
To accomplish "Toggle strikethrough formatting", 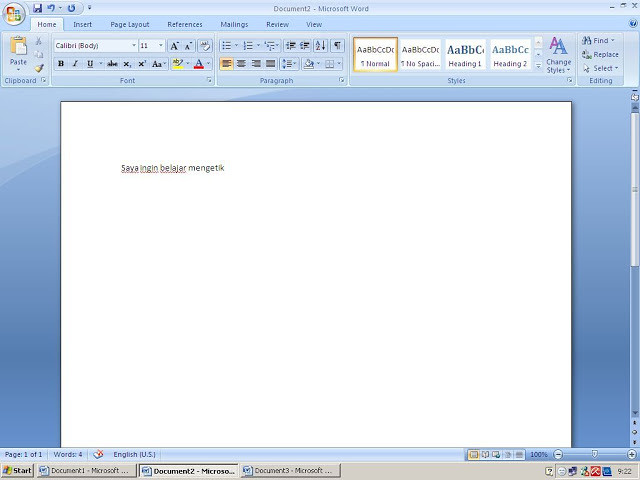I will point(112,64).
